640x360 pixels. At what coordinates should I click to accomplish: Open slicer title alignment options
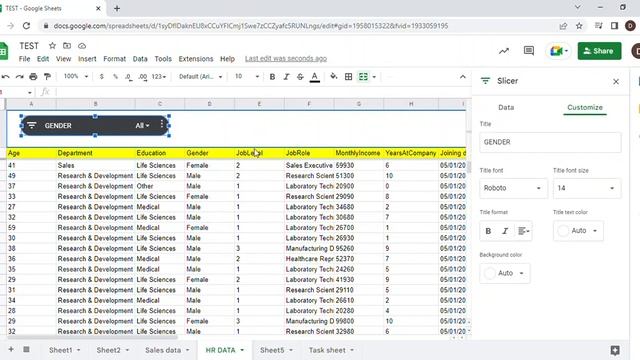click(523, 231)
